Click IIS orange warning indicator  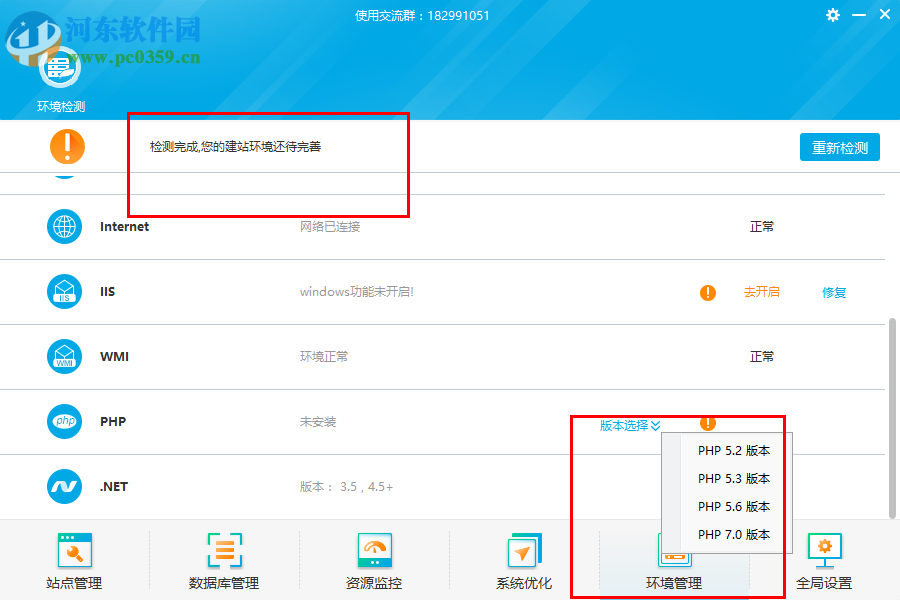708,292
